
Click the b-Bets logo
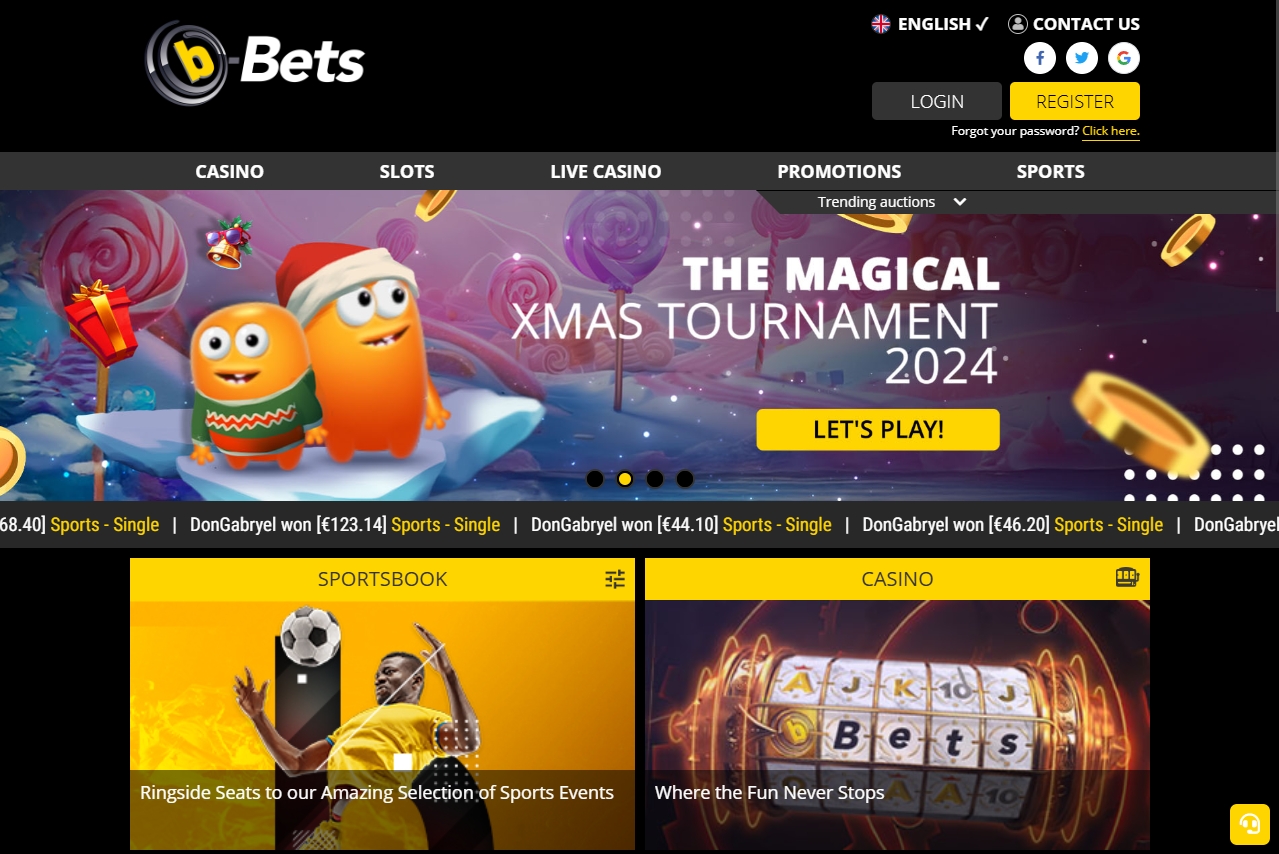pos(255,63)
